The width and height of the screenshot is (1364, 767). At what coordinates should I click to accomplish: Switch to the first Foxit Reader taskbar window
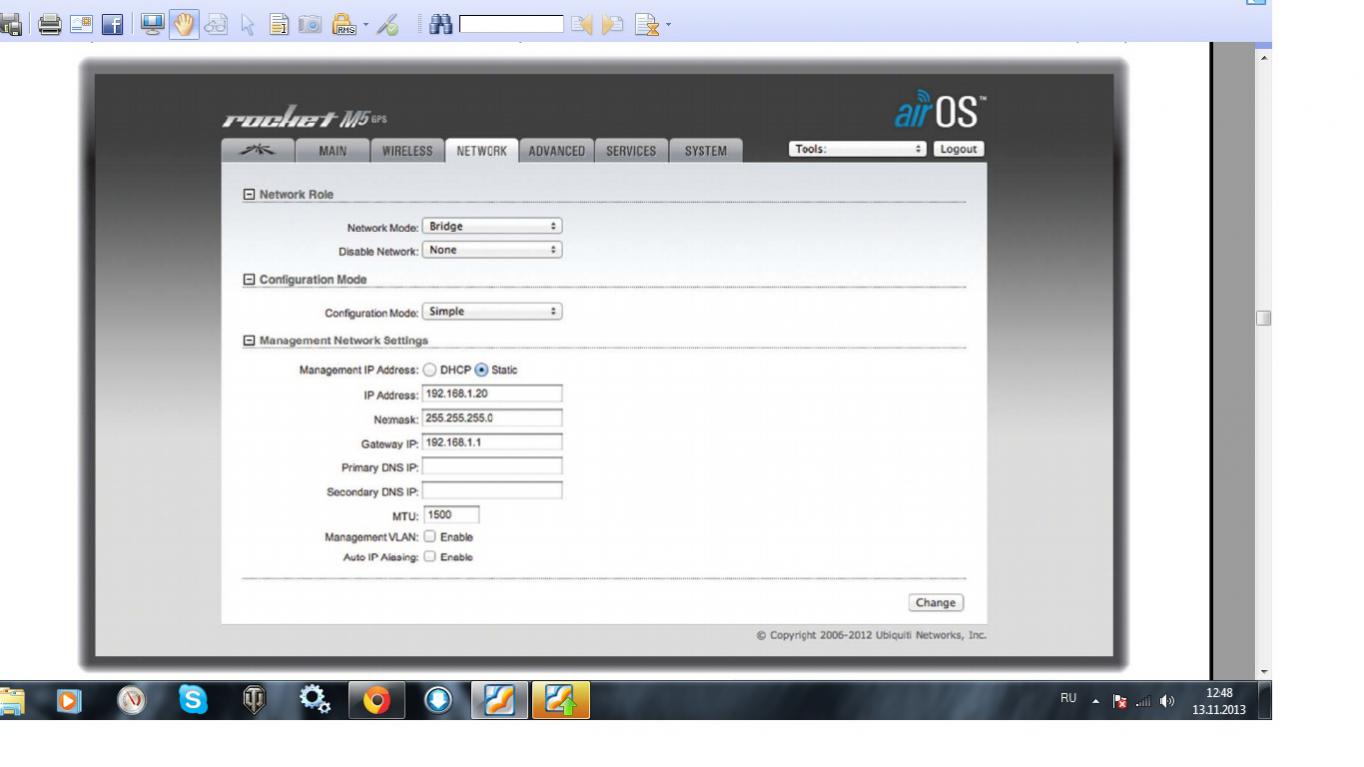coord(499,702)
